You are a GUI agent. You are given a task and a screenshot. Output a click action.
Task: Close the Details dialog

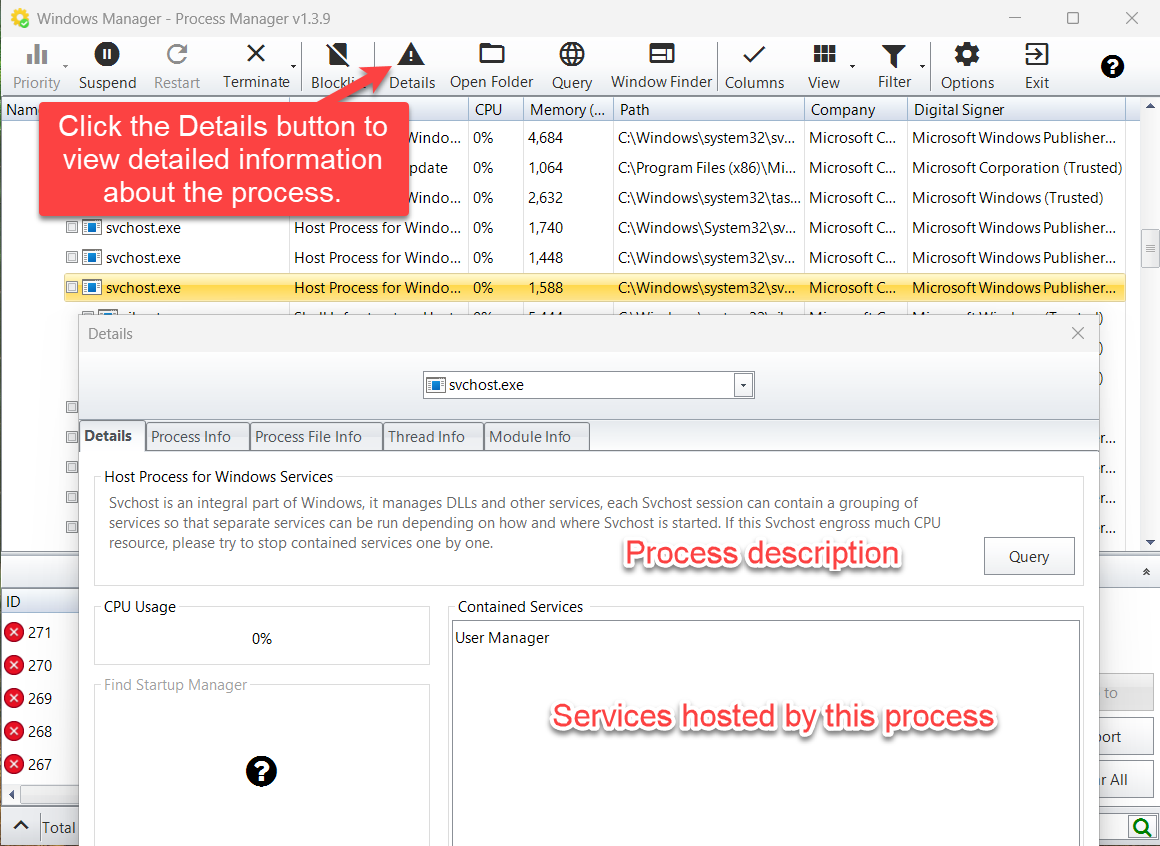[x=1078, y=334]
